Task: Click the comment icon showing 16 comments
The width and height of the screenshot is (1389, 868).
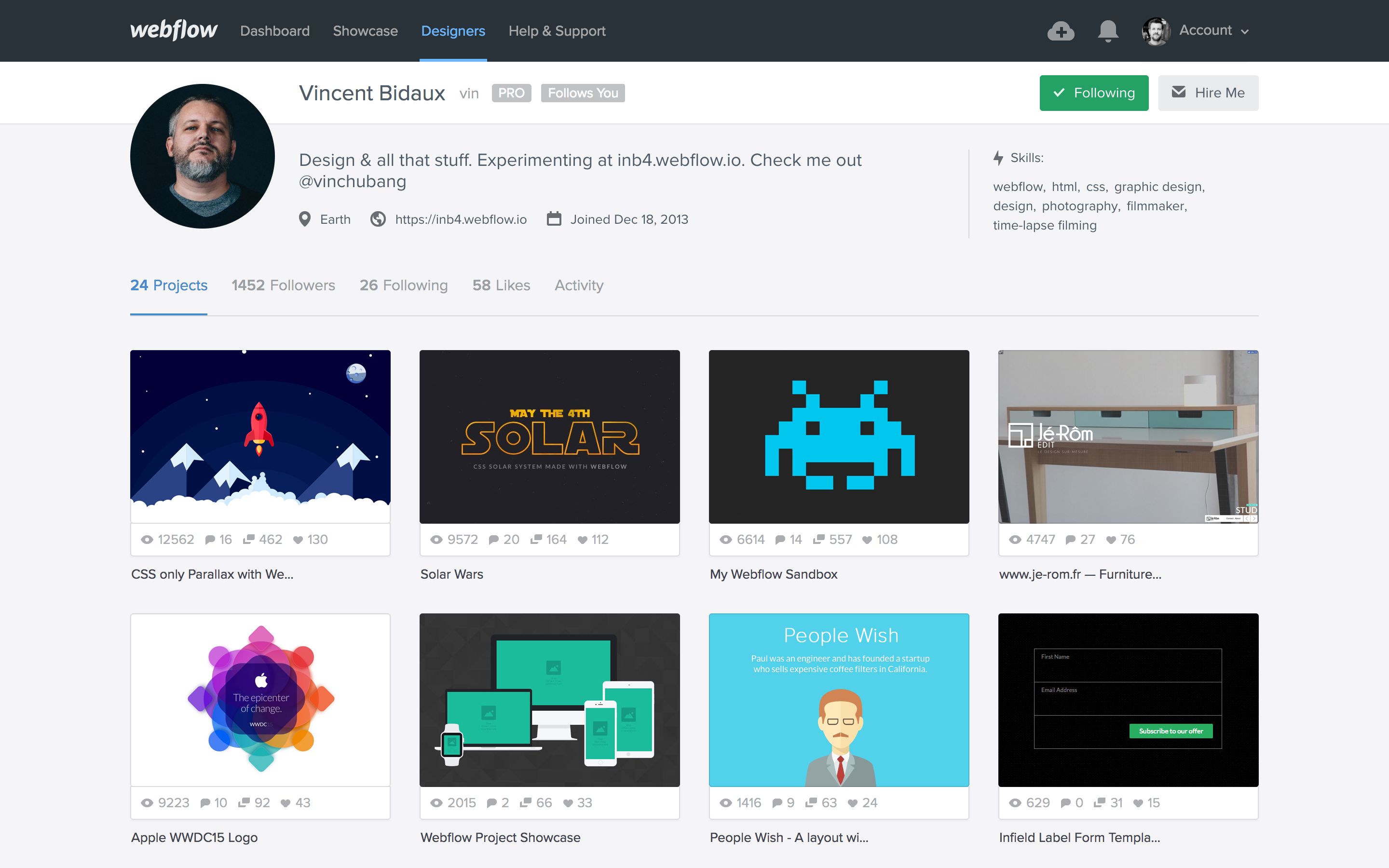Action: coord(210,540)
